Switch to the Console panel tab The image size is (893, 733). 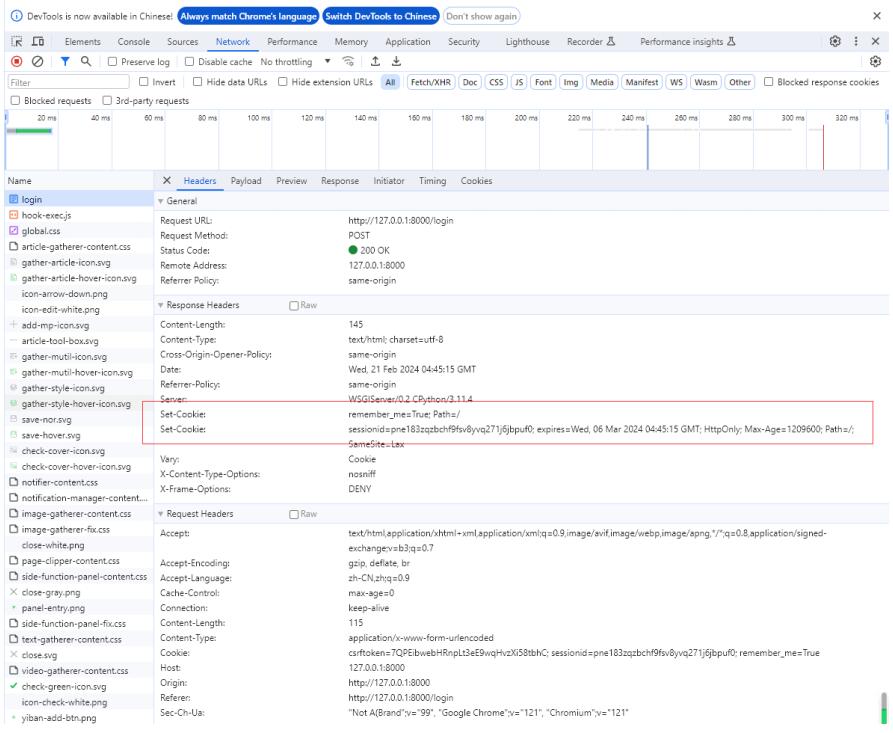coord(134,41)
